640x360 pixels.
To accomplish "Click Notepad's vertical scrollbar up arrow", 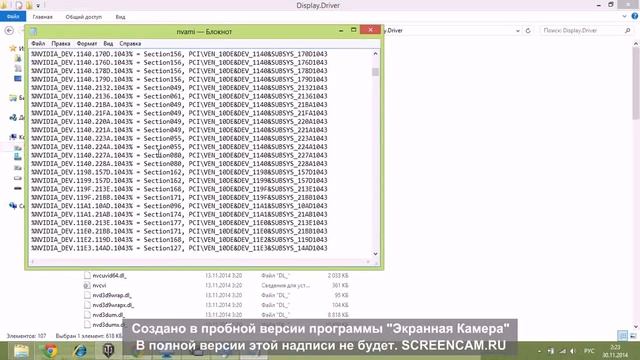I will pyautogui.click(x=376, y=53).
